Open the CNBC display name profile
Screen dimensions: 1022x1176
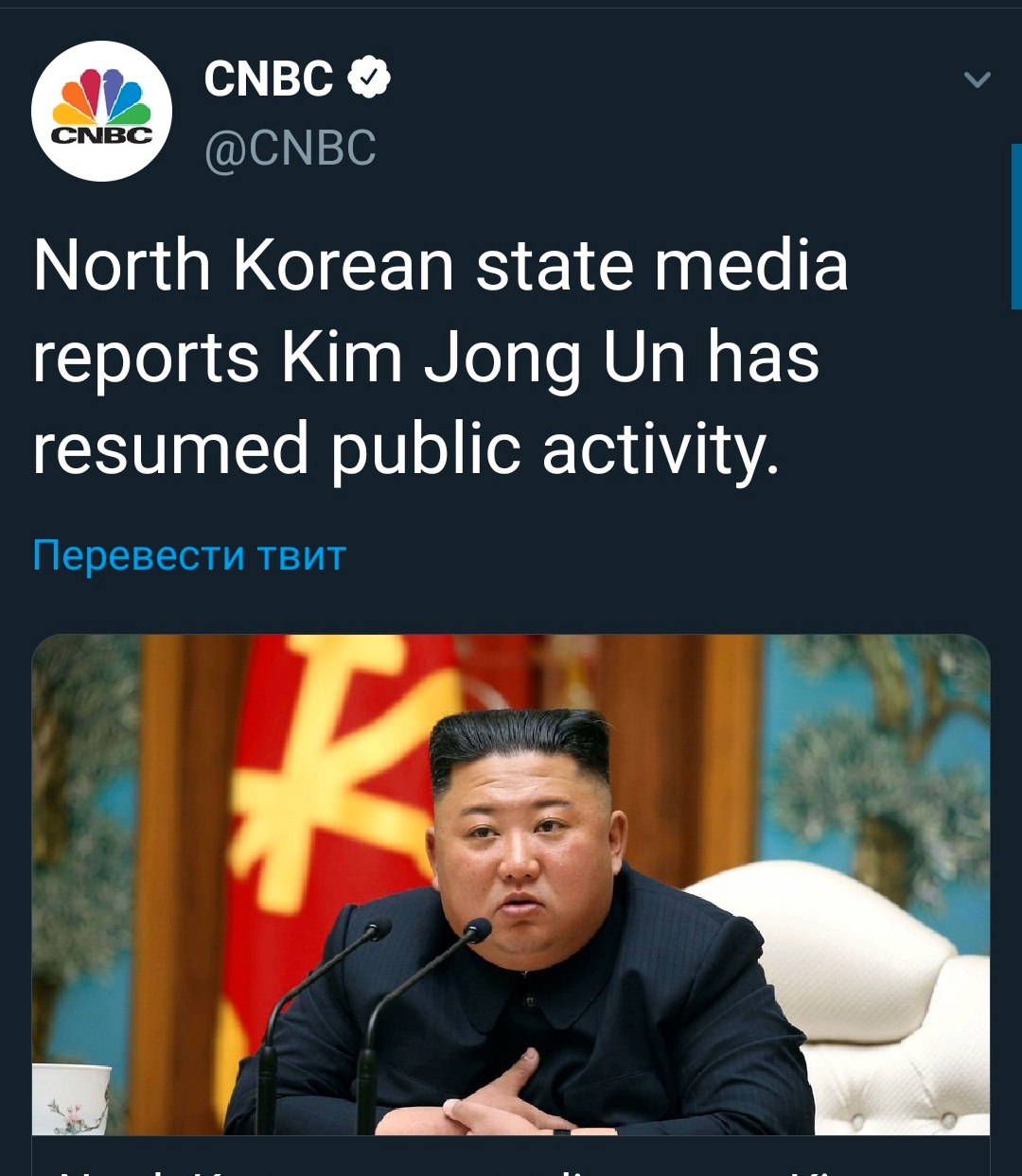(269, 79)
